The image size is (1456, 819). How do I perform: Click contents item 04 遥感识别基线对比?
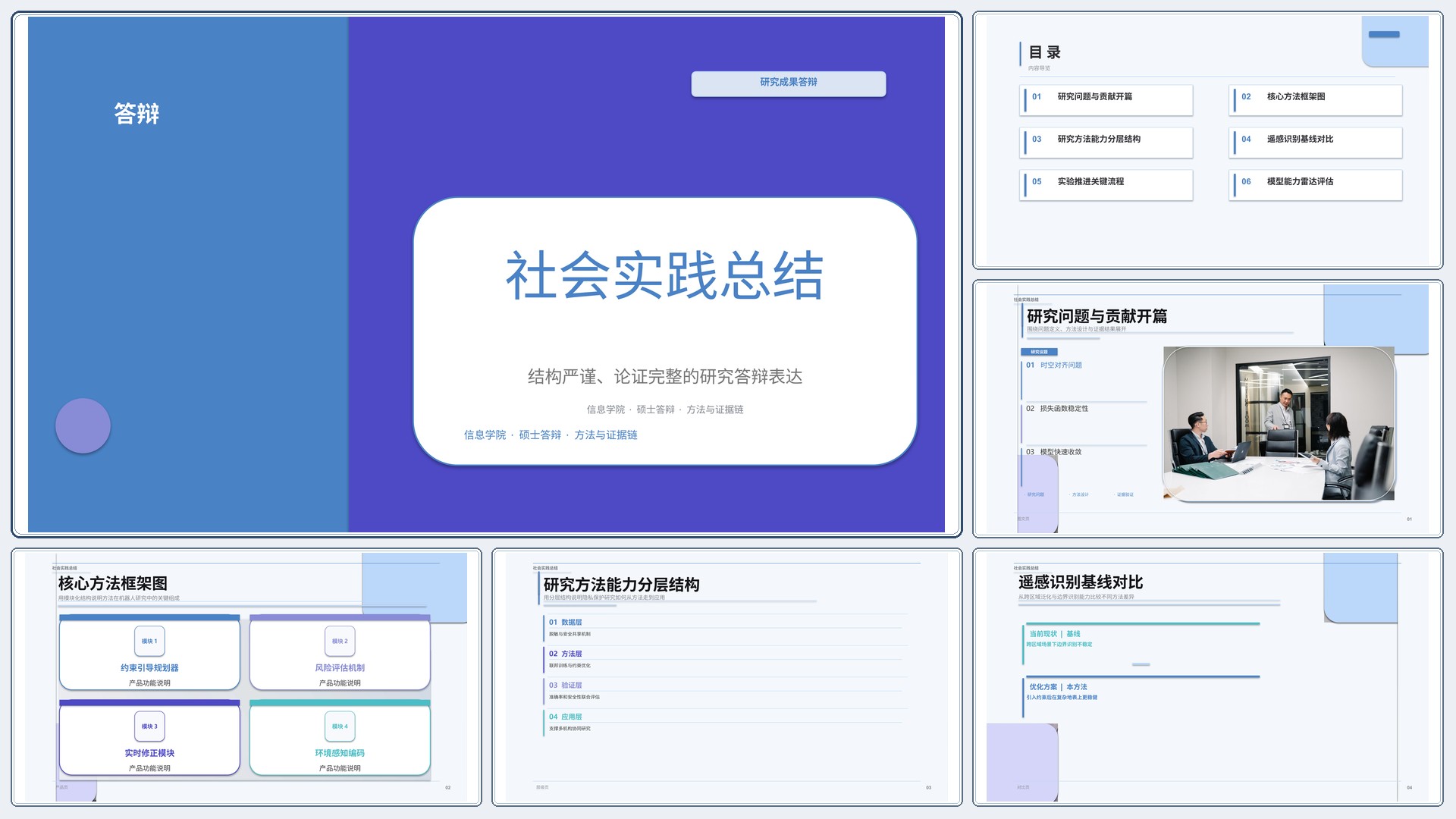click(x=1316, y=142)
